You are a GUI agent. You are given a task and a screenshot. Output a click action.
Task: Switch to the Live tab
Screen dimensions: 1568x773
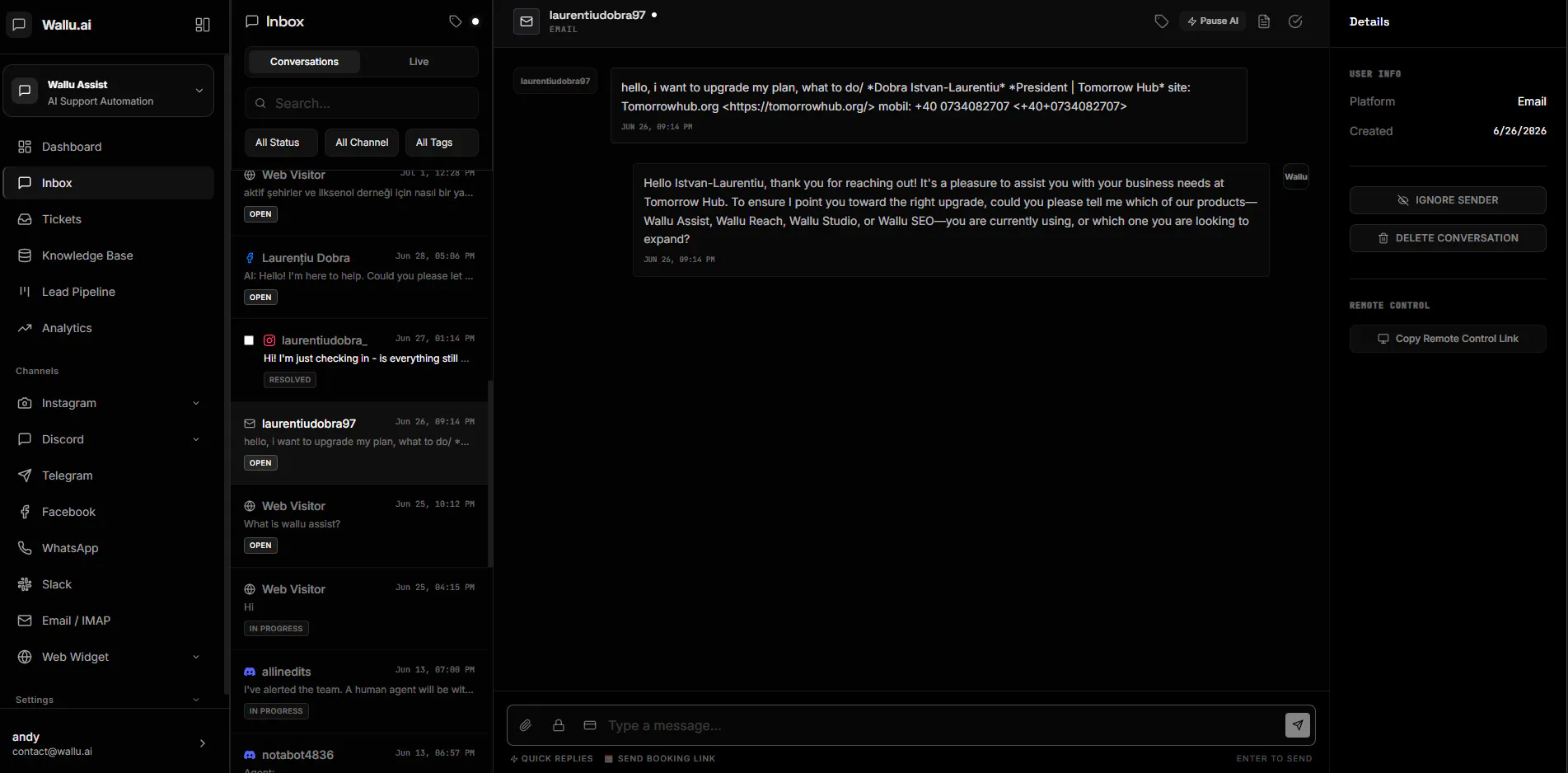point(419,62)
